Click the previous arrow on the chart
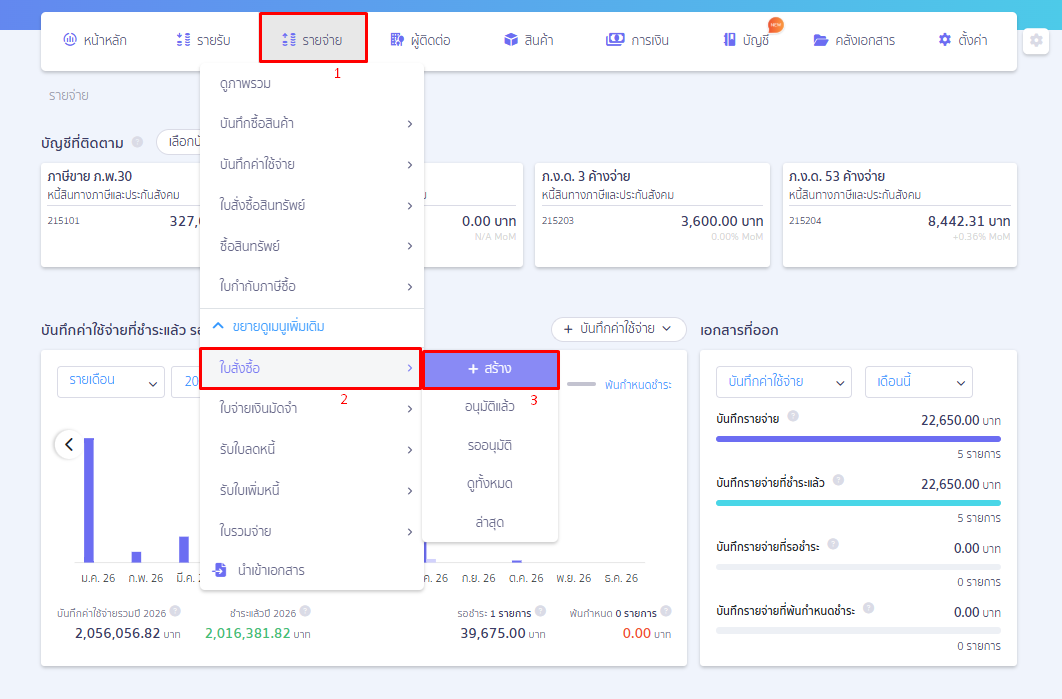Image resolution: width=1062 pixels, height=699 pixels. click(x=68, y=444)
